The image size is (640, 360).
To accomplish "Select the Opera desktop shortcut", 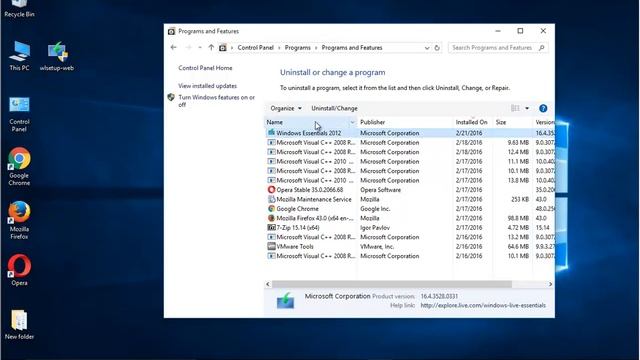I will (x=19, y=270).
